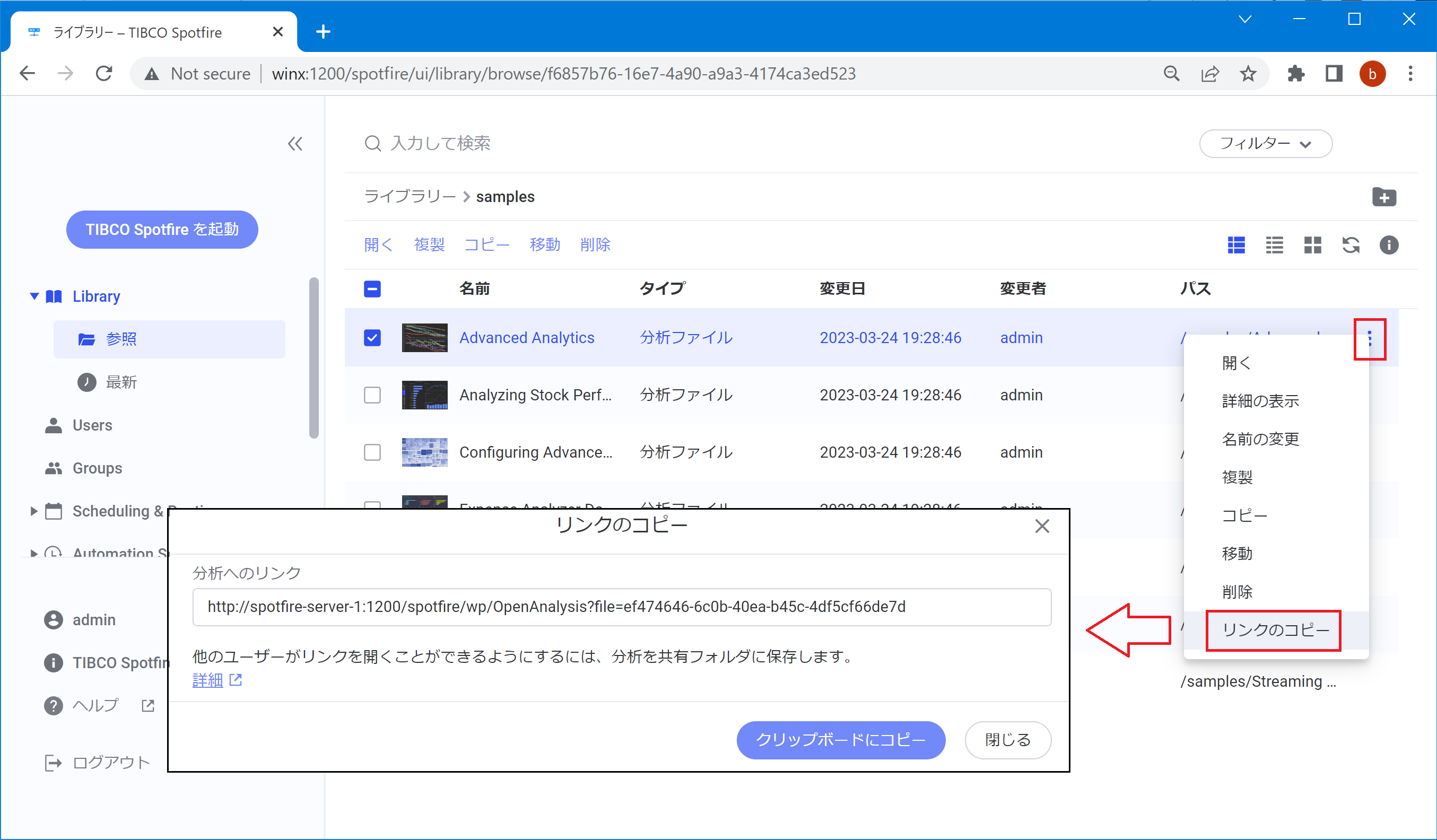Go back to the previous page
This screenshot has width=1437, height=840.
pos(28,74)
